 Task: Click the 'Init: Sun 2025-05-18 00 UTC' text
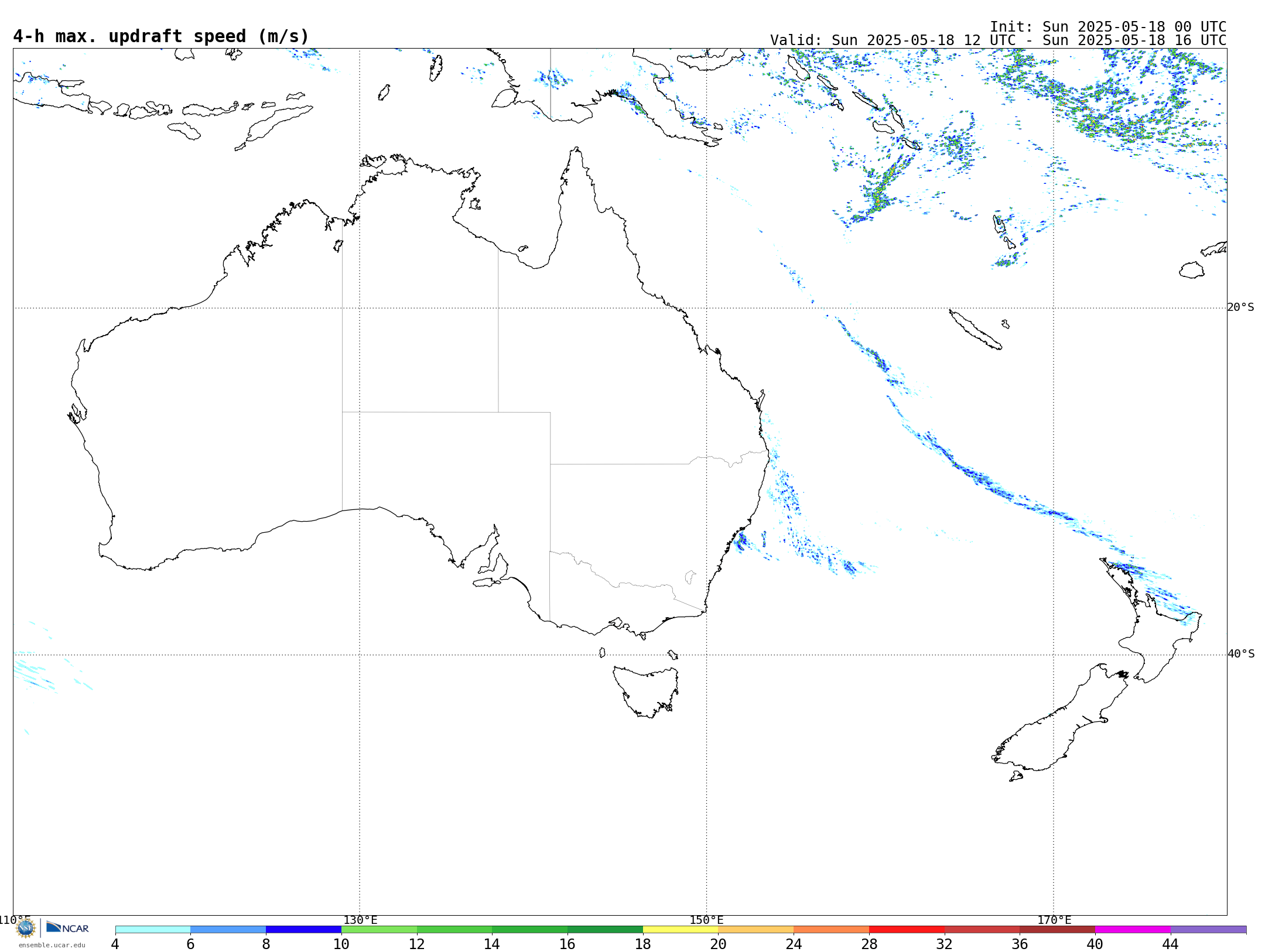tap(1108, 27)
